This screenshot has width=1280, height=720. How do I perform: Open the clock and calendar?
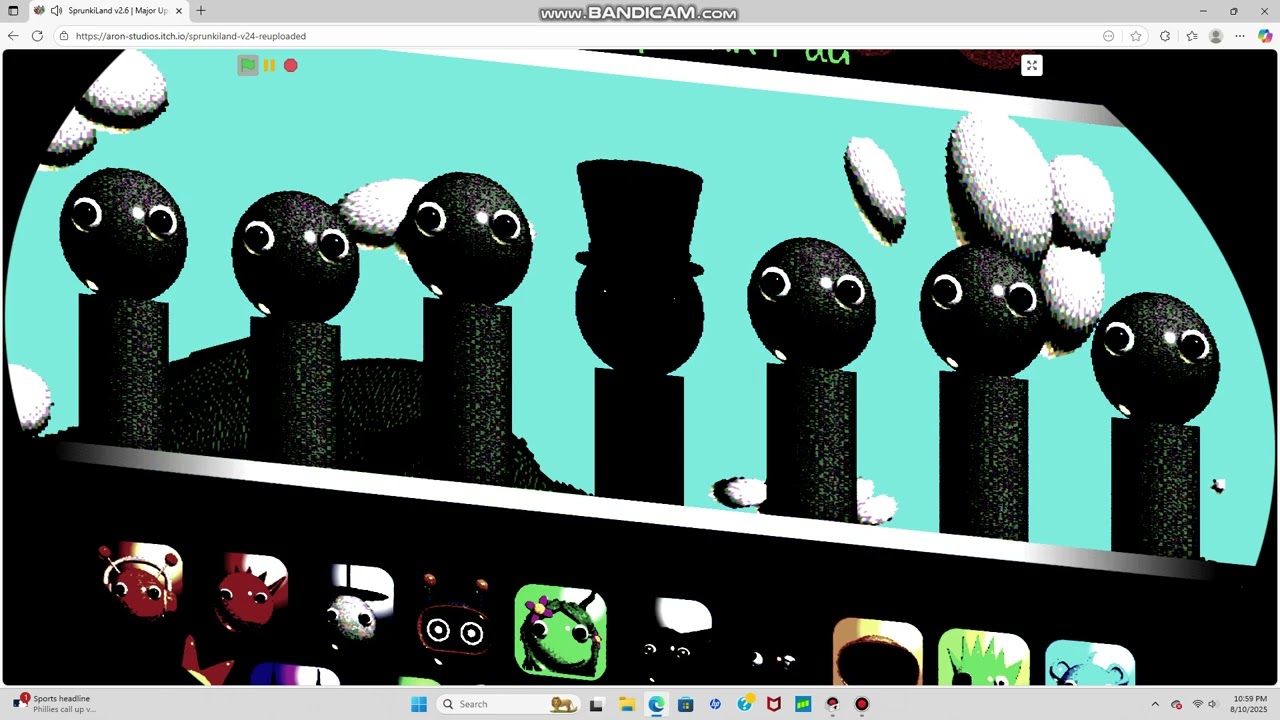click(1250, 704)
